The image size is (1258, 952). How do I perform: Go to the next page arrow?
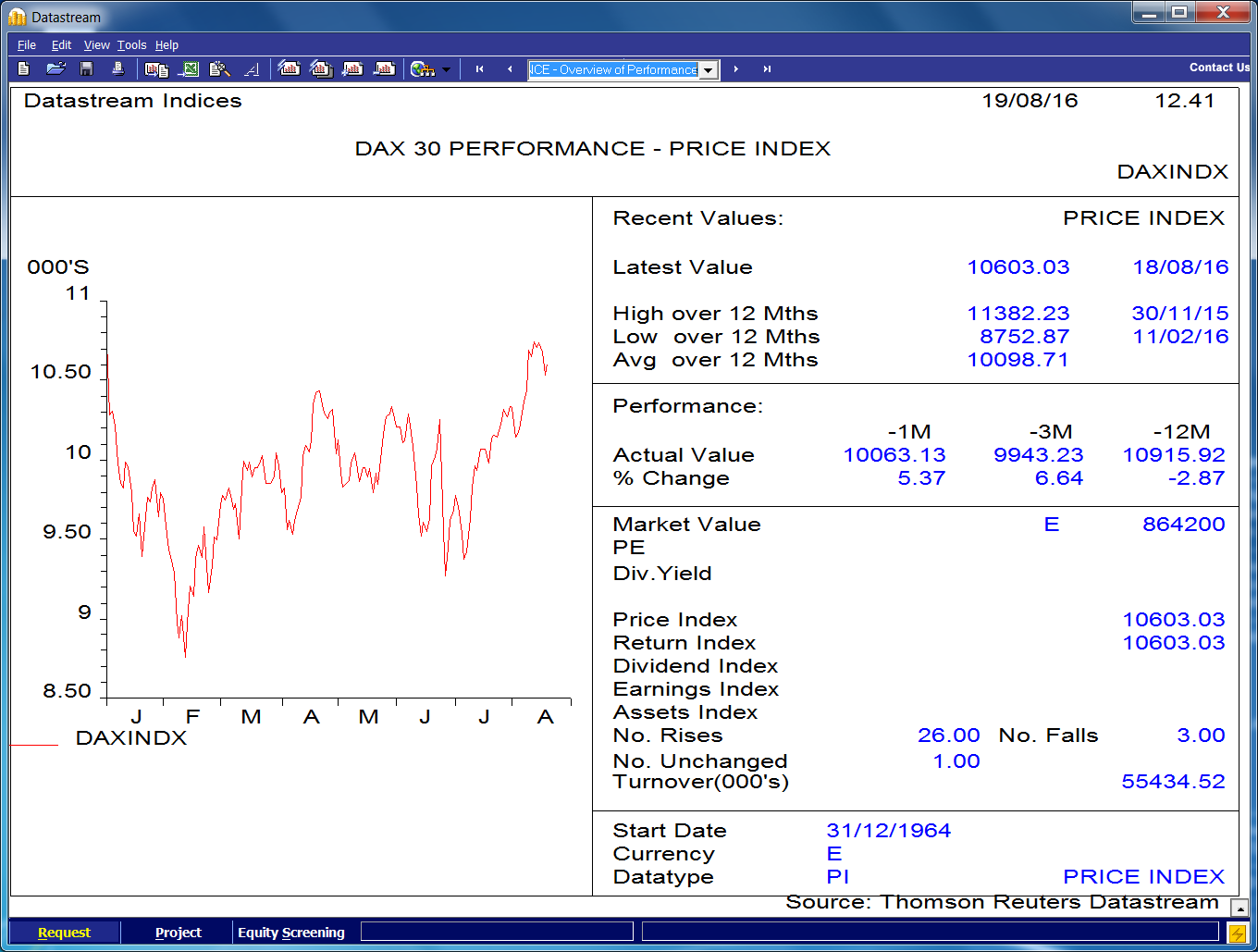pos(735,69)
